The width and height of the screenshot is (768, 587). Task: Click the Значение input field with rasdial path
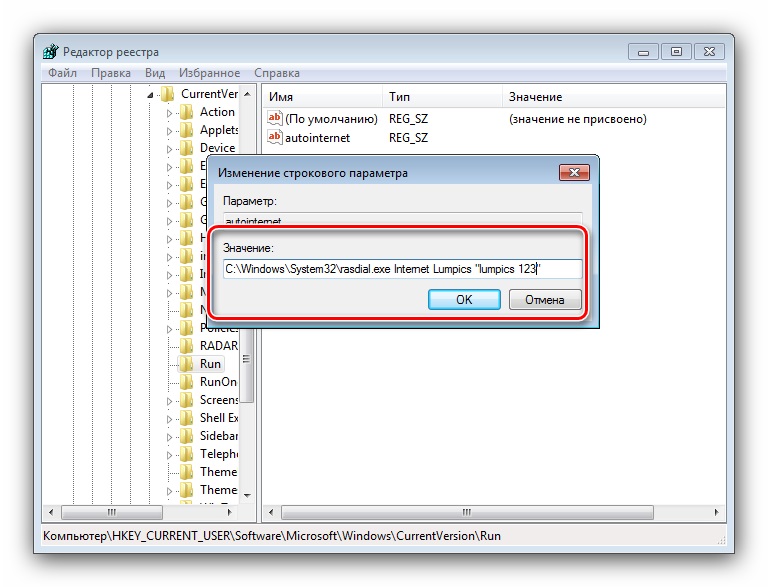(x=403, y=269)
